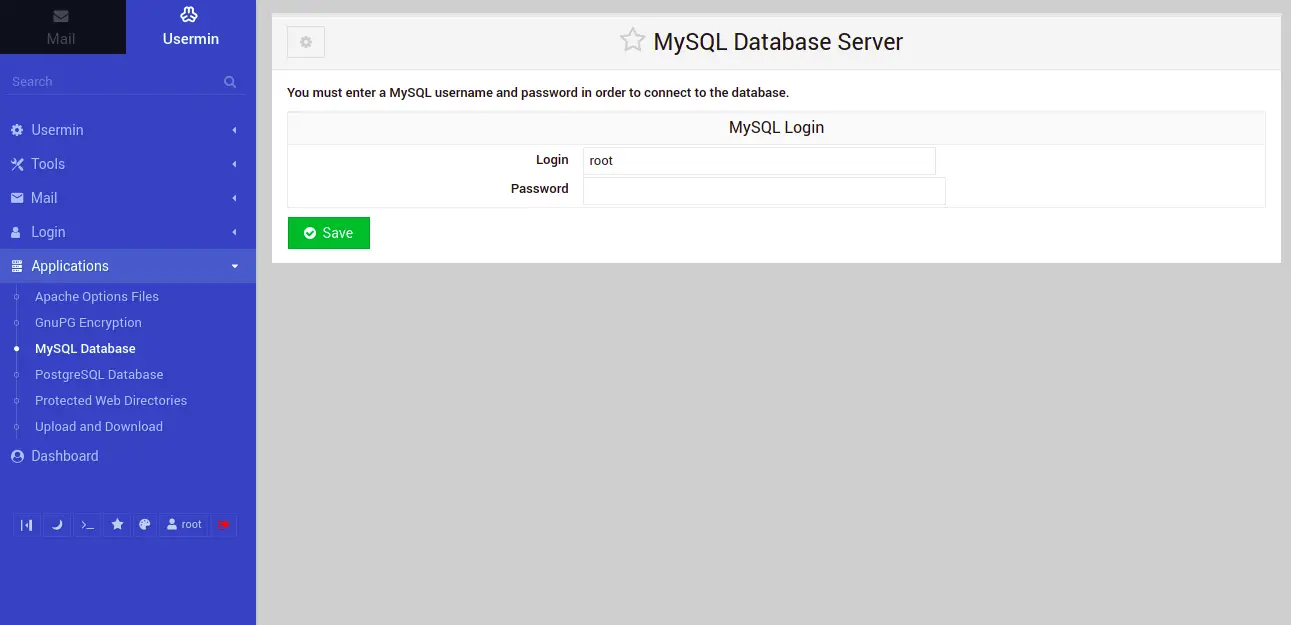
Task: Select MySQL Database in sidebar
Action: coord(85,349)
